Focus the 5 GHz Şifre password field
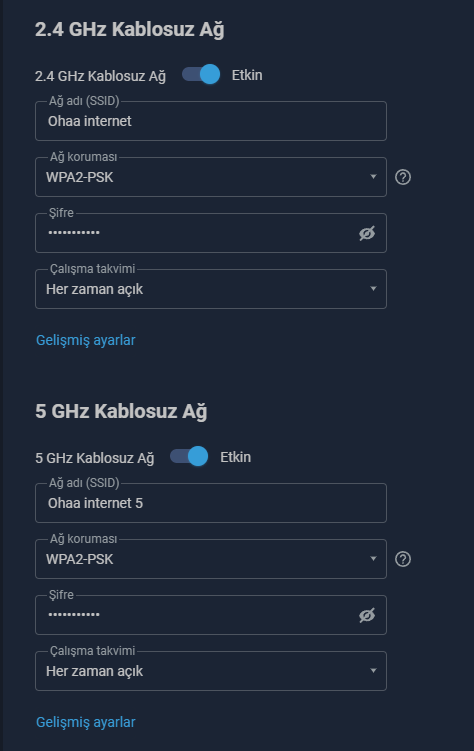This screenshot has height=751, width=474. click(x=196, y=615)
